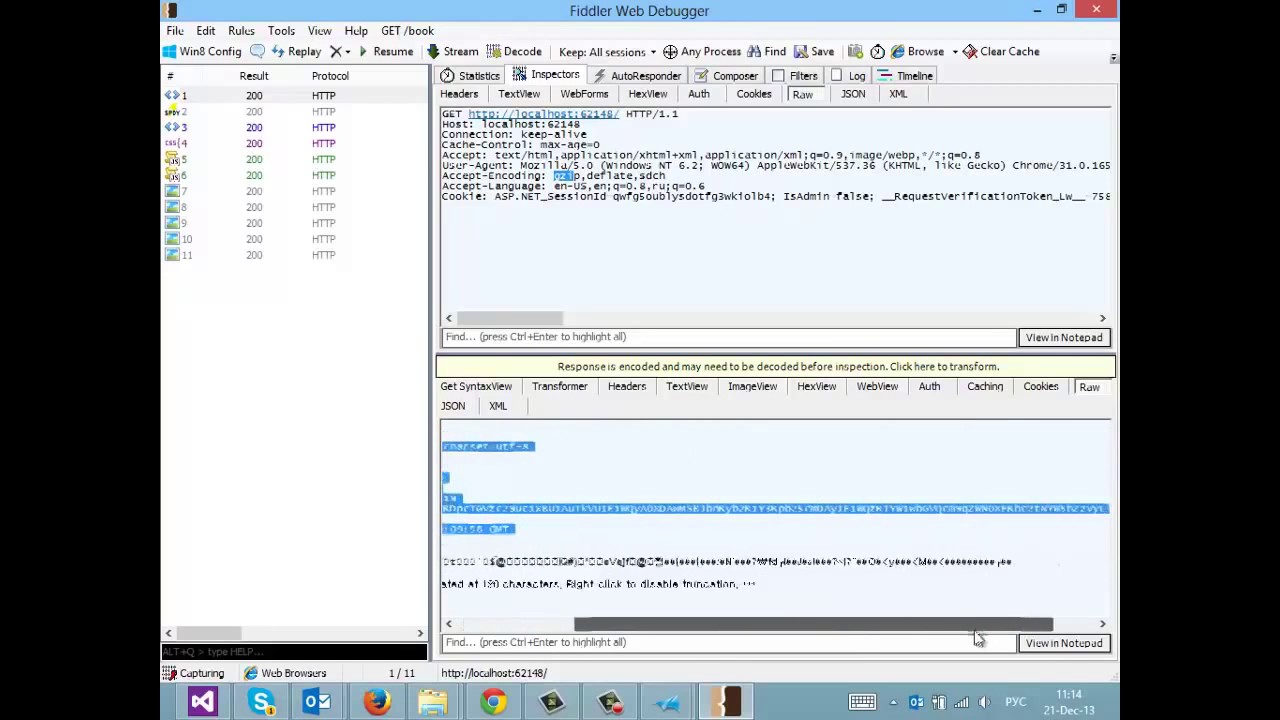Open Visual Studio from the taskbar
The image size is (1280, 720).
(202, 702)
